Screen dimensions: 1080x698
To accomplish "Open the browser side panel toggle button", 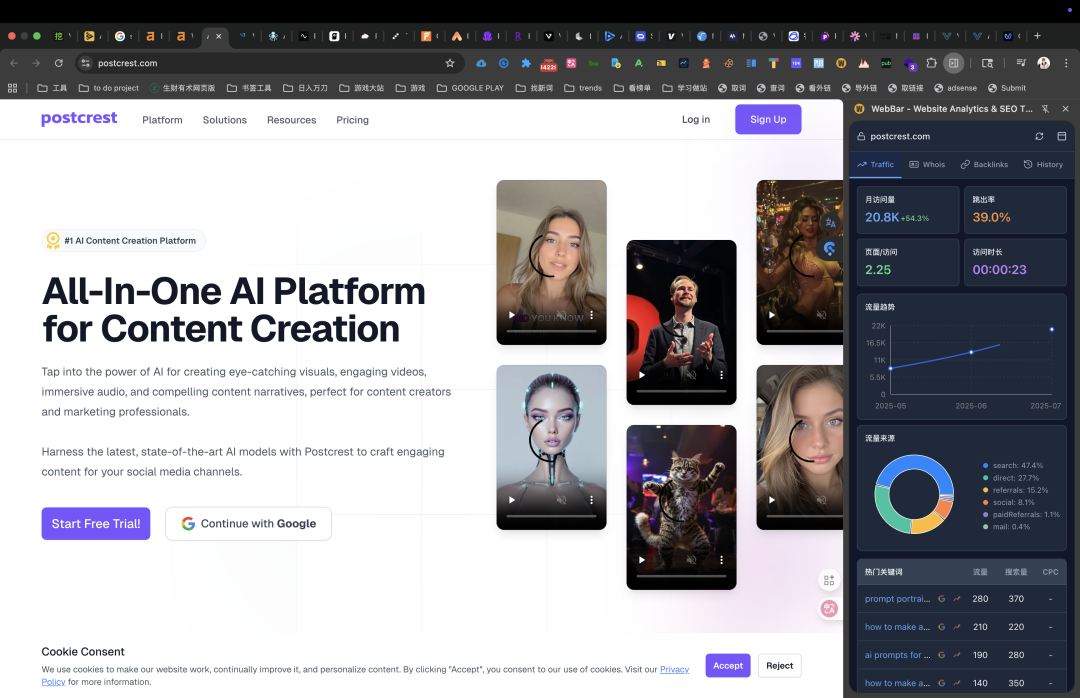I will coord(953,63).
